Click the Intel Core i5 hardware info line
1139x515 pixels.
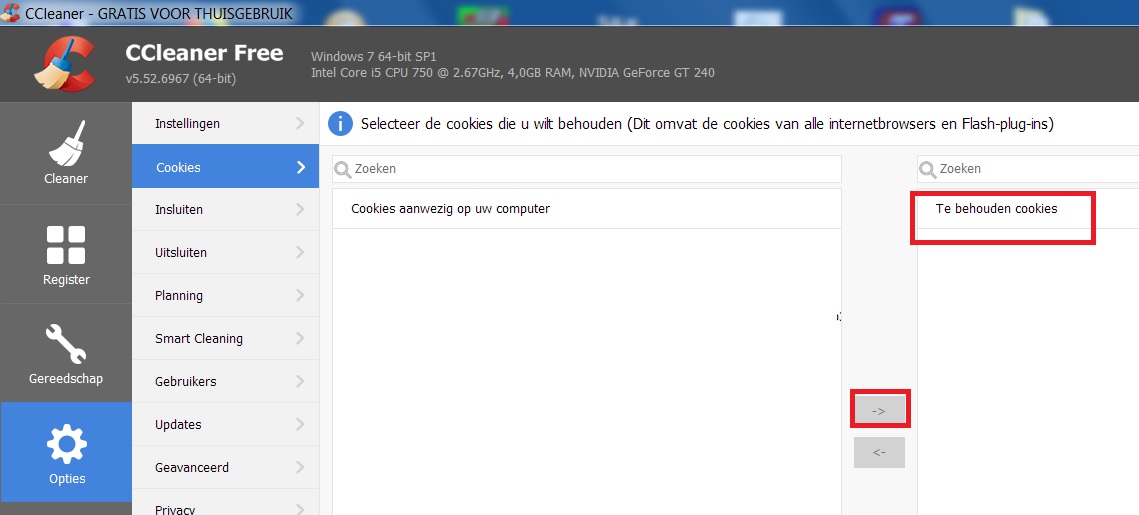pos(513,73)
